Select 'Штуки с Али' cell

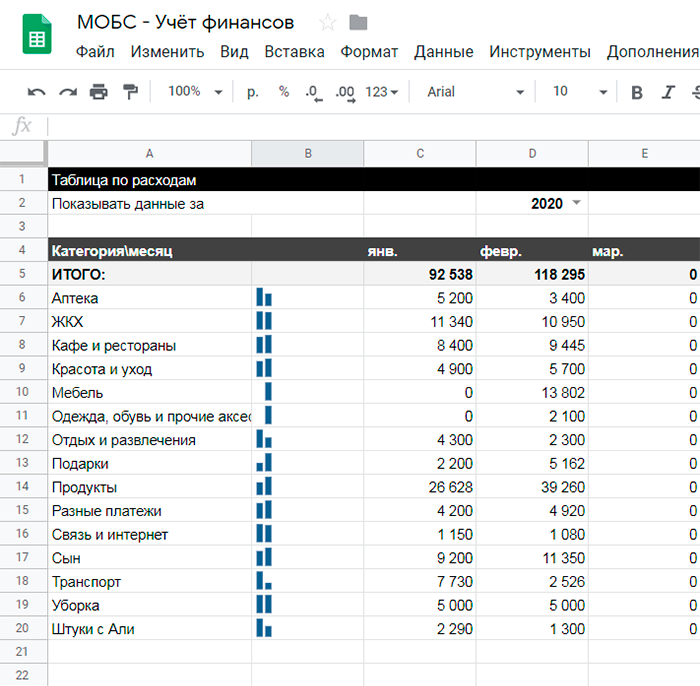coord(150,628)
